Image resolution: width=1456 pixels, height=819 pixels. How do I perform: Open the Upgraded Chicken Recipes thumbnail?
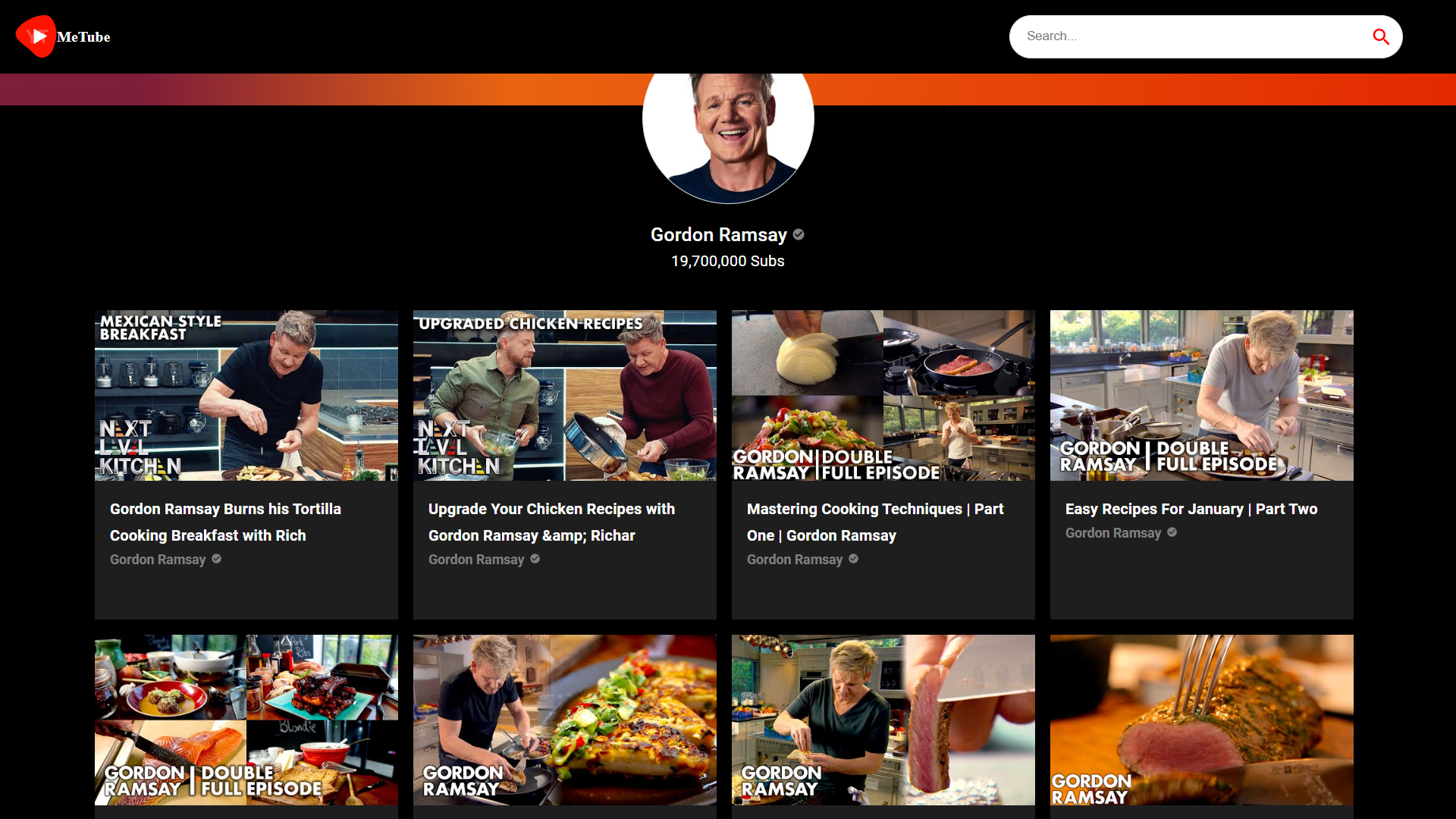point(564,395)
